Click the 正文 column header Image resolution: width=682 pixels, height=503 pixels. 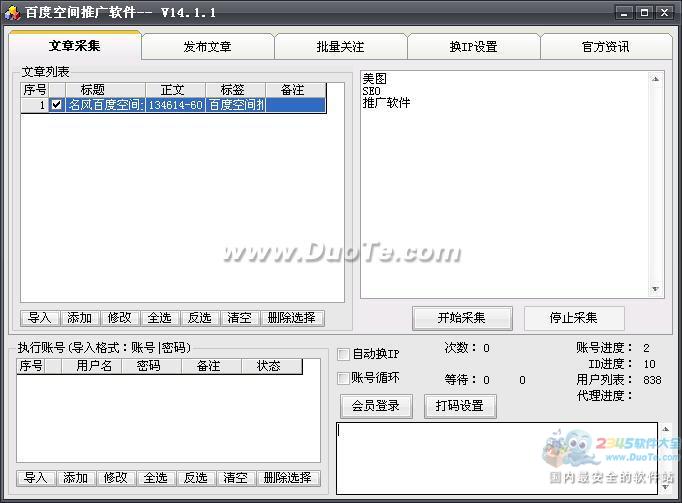click(x=175, y=90)
